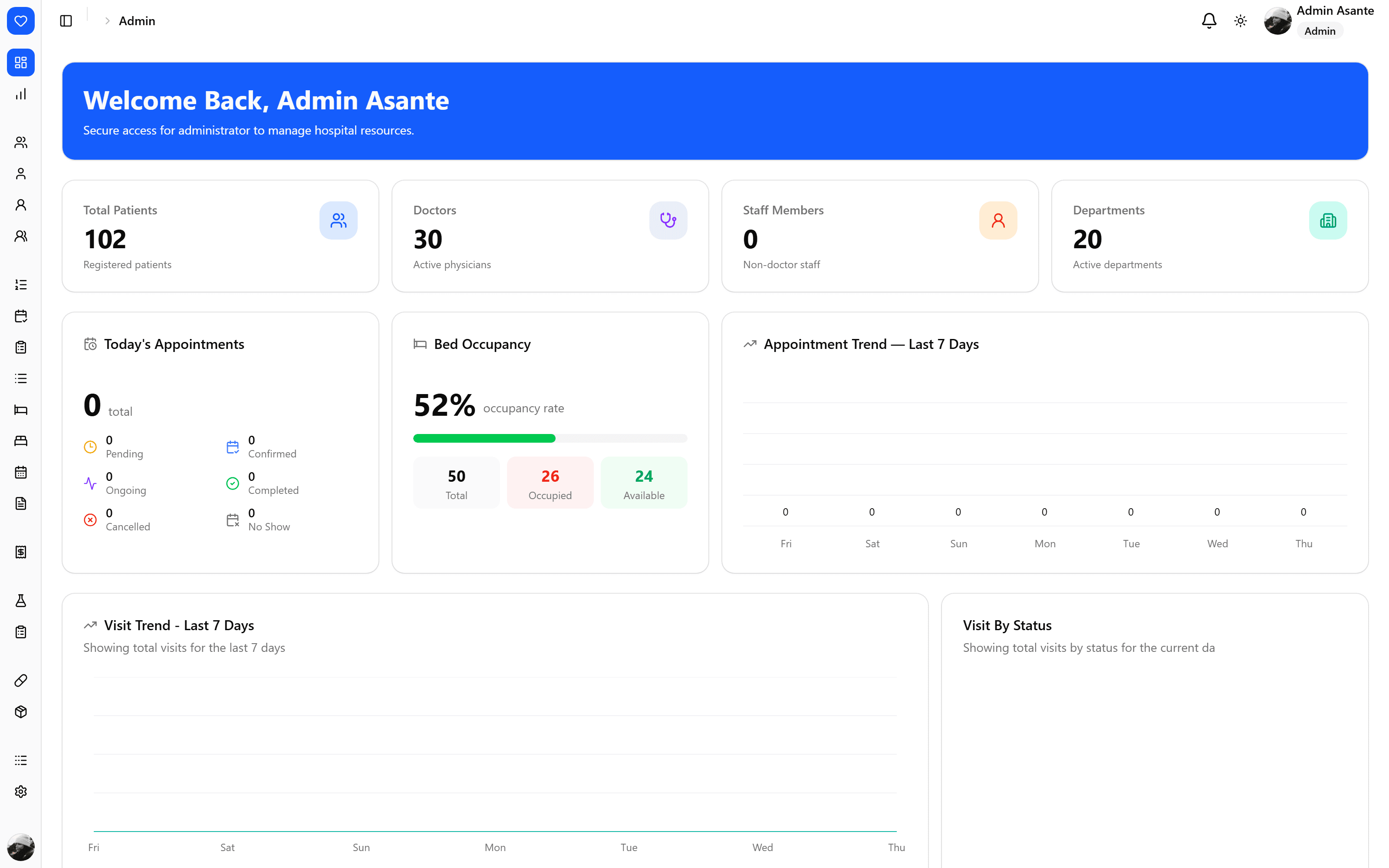The image size is (1389, 868).
Task: Open the calendar grid sidebar icon
Action: [21, 473]
